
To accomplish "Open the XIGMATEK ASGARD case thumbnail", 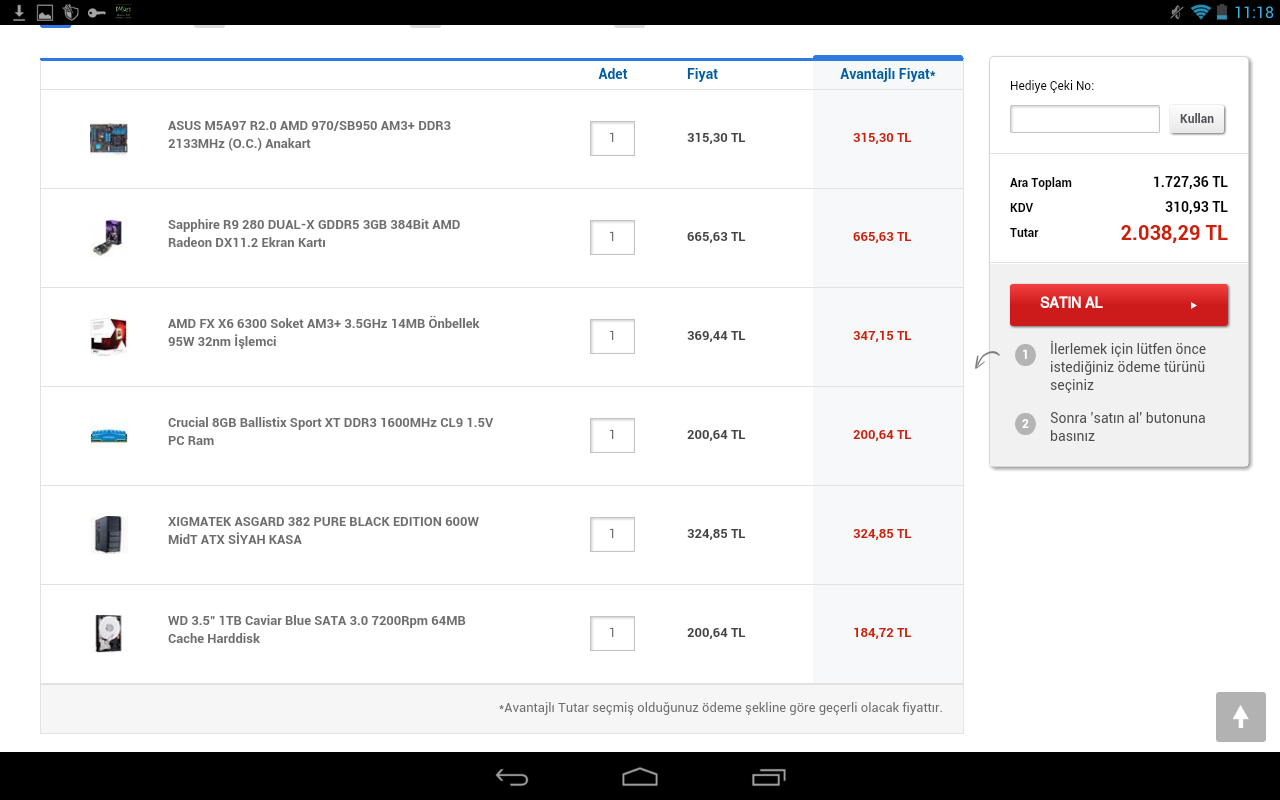I will [x=108, y=534].
